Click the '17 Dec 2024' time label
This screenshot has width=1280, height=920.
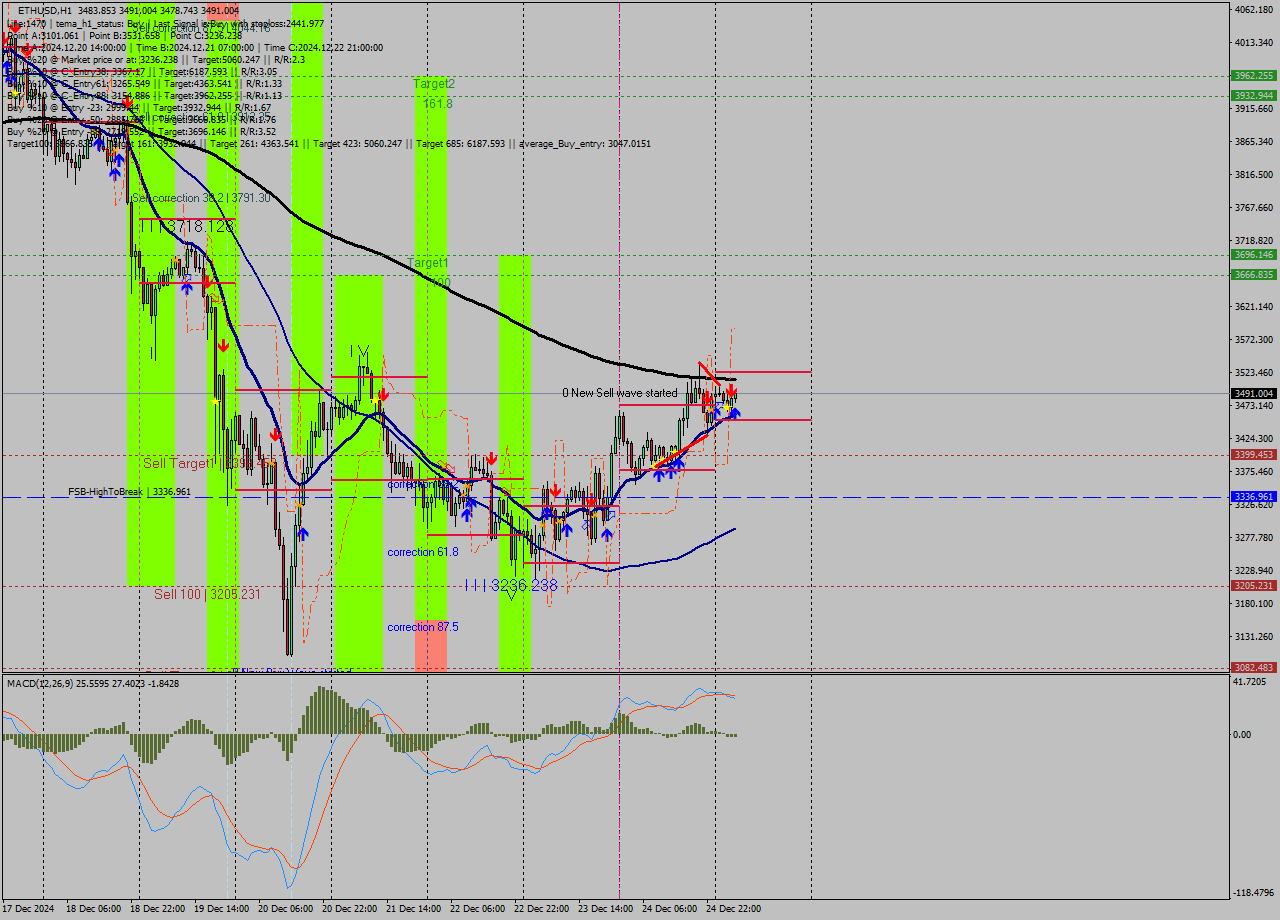[27, 908]
